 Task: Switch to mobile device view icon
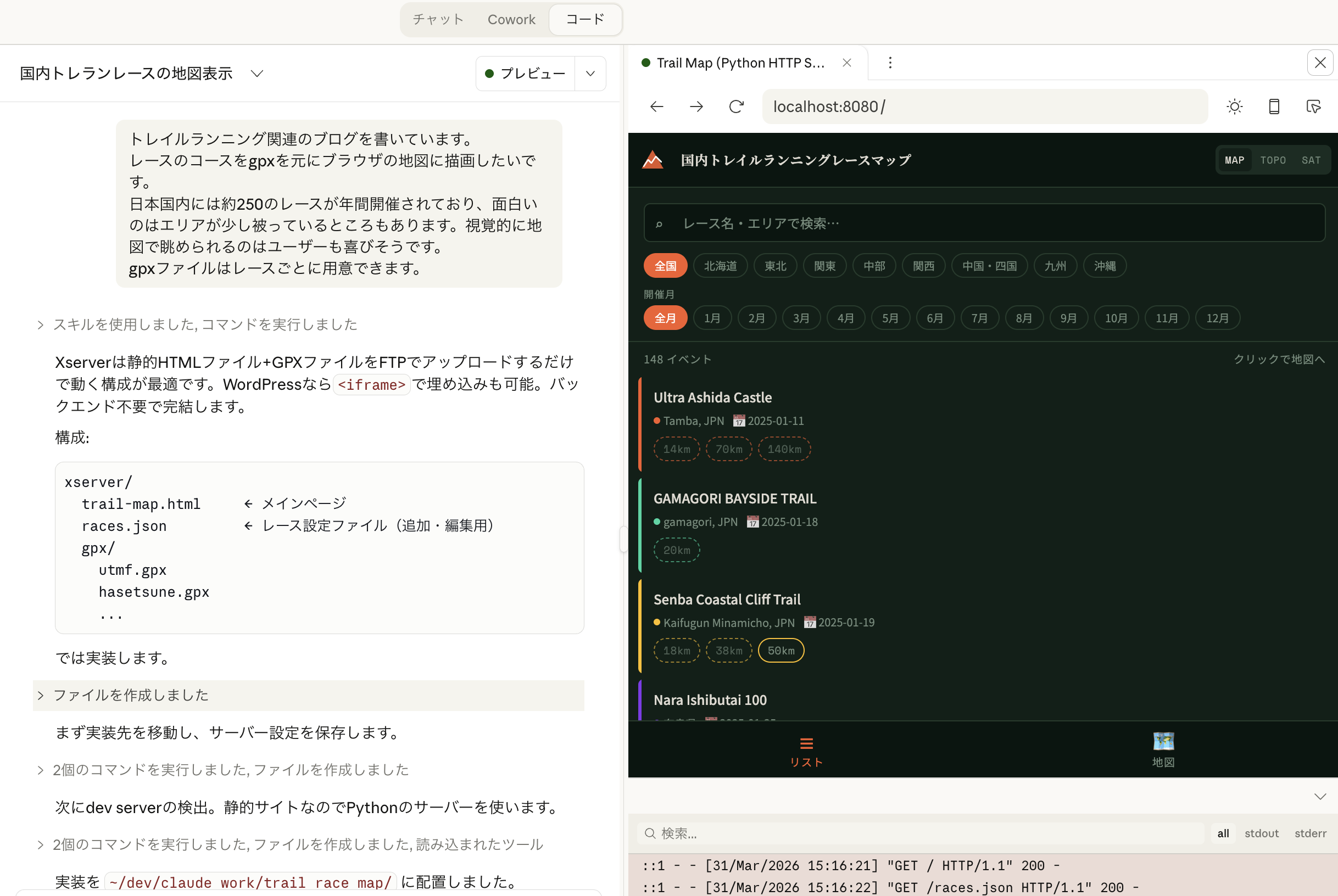point(1273,107)
